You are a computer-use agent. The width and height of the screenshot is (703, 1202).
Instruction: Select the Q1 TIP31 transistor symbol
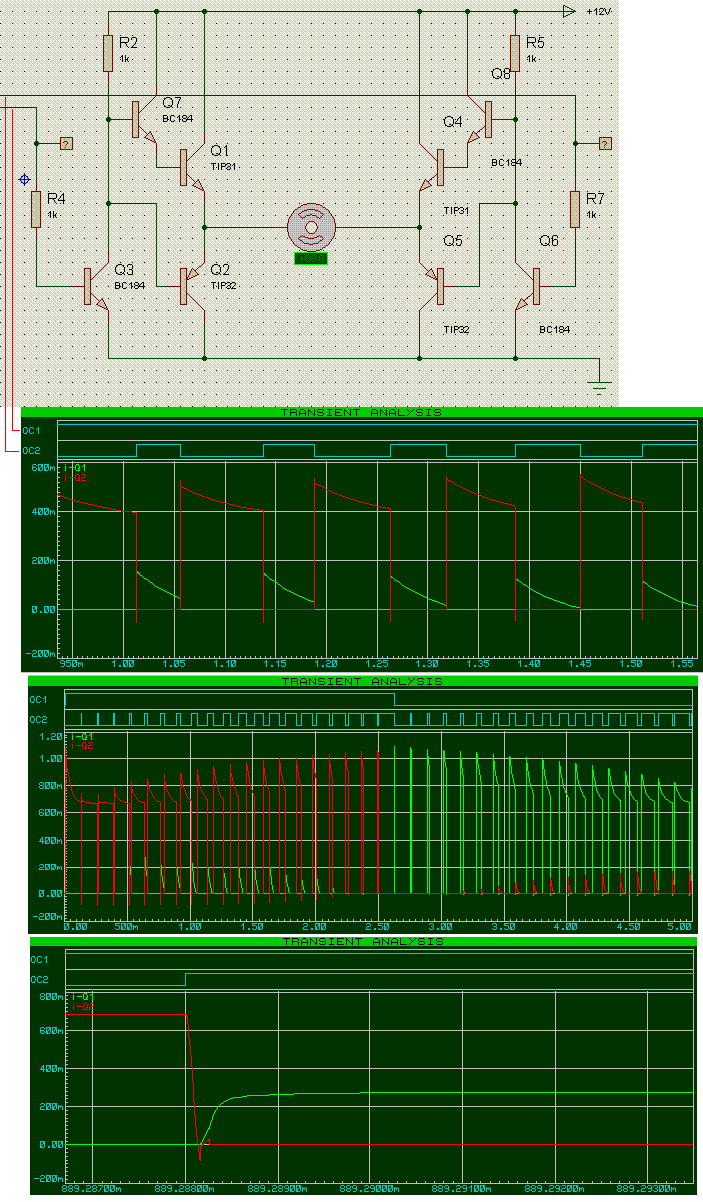pos(193,167)
